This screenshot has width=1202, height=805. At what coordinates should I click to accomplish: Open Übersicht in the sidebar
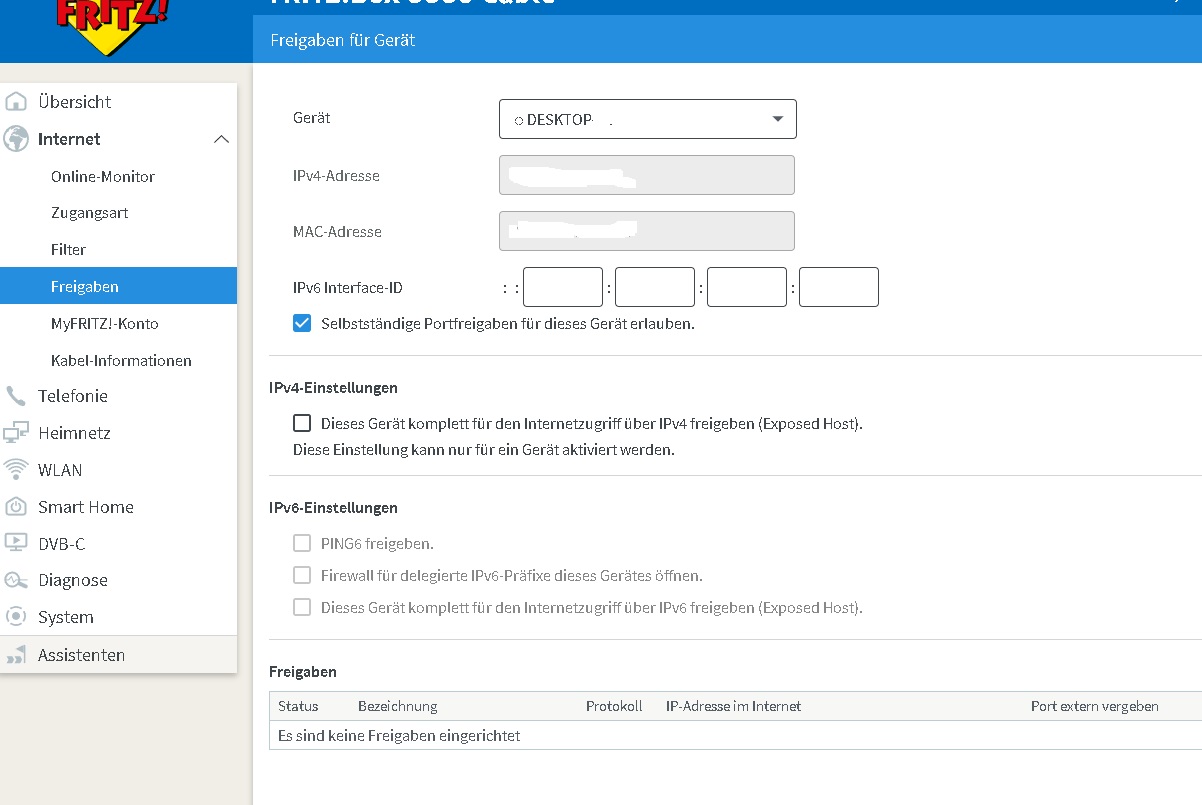click(x=75, y=102)
